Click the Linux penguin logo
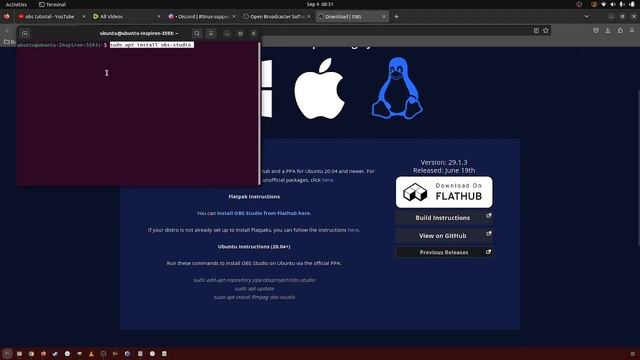This screenshot has height=360, width=640. (x=397, y=88)
